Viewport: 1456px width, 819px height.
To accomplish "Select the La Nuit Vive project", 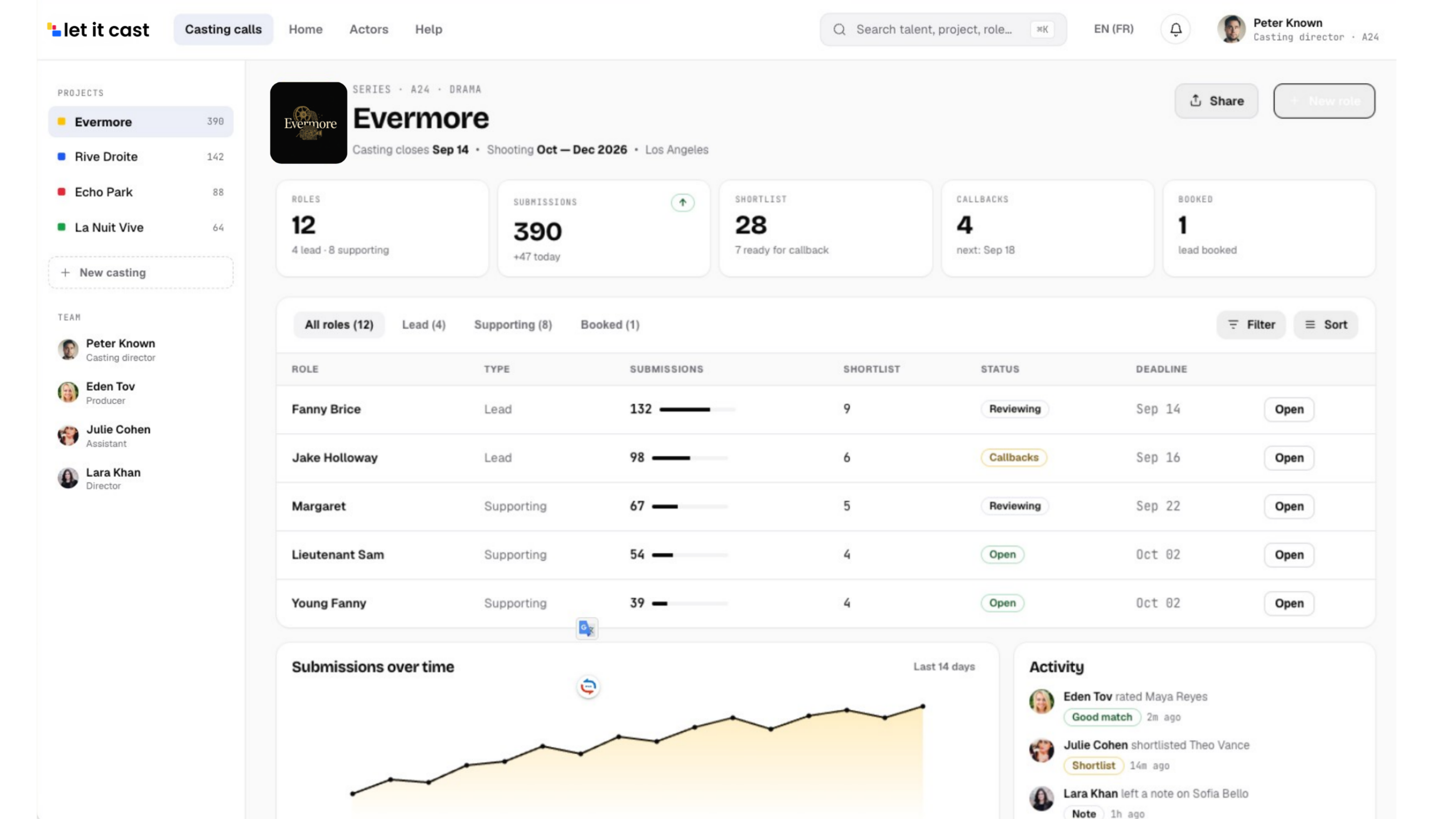I will point(141,227).
